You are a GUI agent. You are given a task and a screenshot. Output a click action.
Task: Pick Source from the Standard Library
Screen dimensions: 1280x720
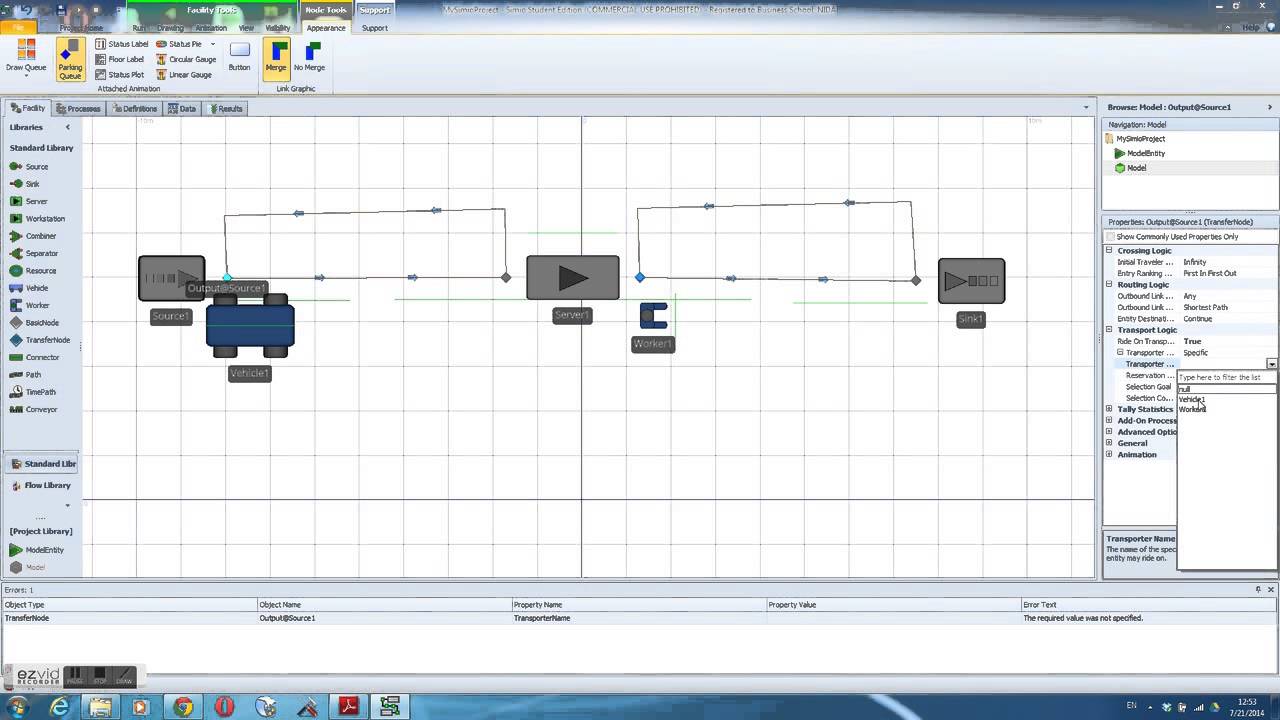[x=29, y=167]
